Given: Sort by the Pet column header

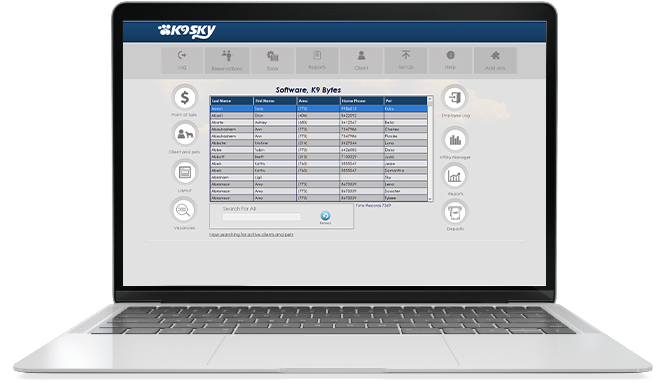Looking at the screenshot, I should pyautogui.click(x=406, y=101).
